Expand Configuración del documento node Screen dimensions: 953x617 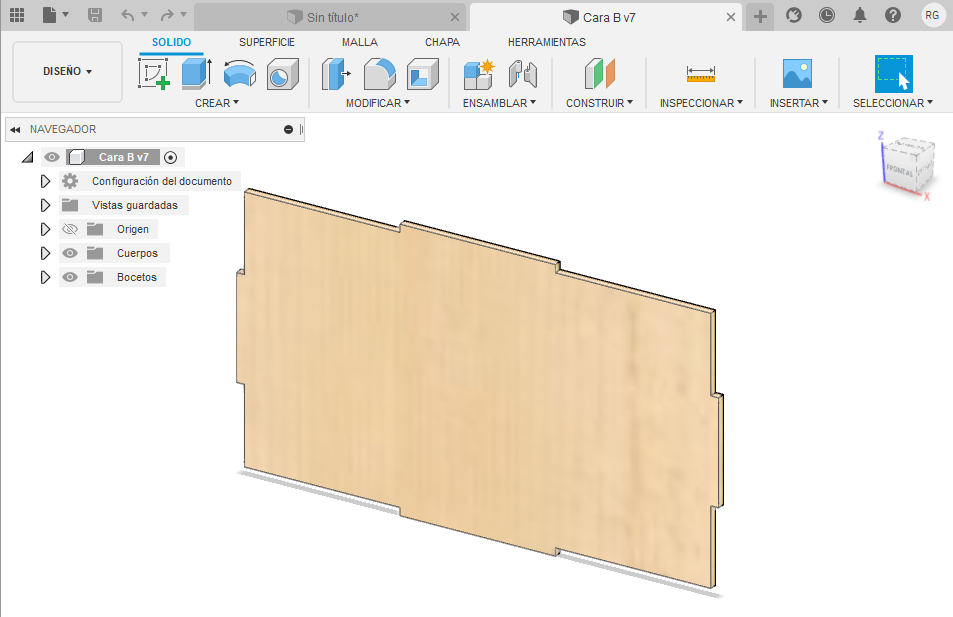click(45, 181)
